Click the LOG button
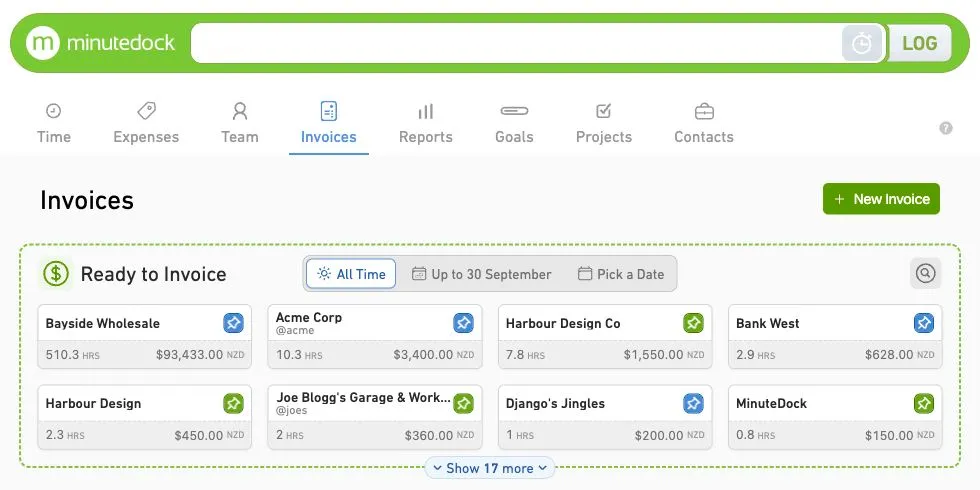 [x=919, y=43]
